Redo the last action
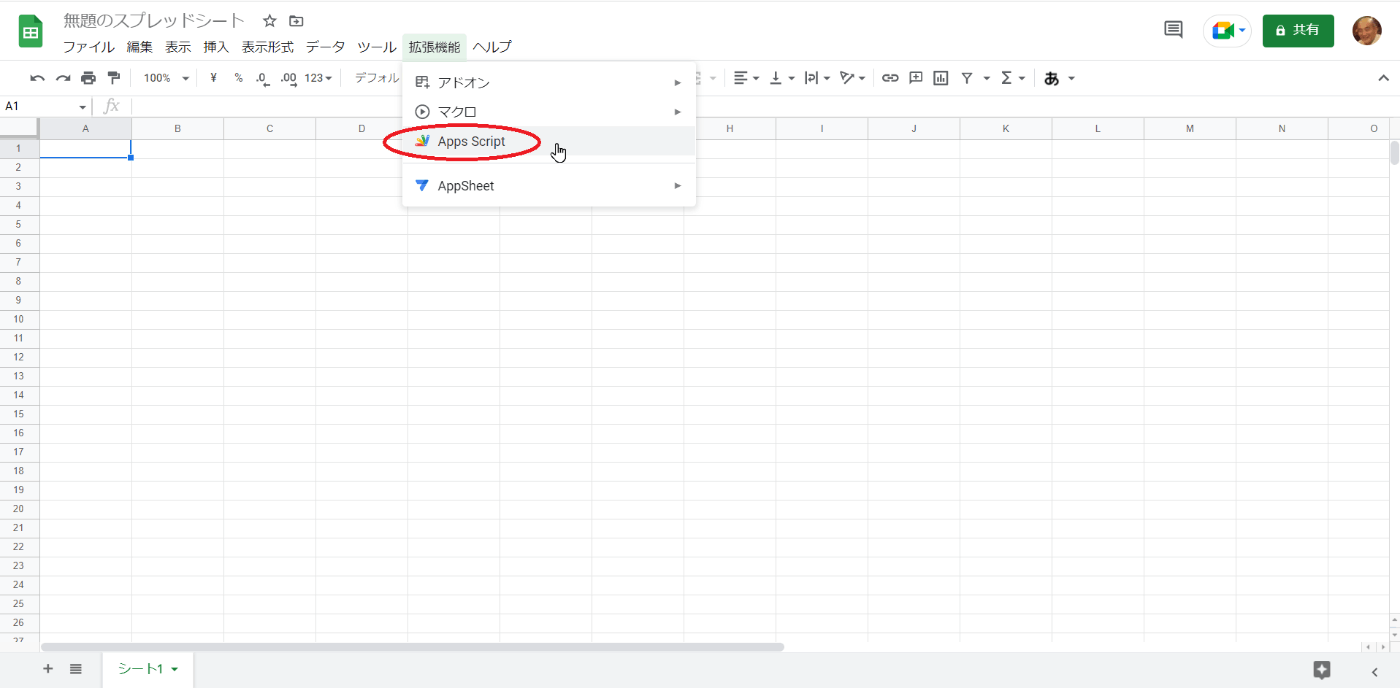The width and height of the screenshot is (1400, 688). coord(63,78)
